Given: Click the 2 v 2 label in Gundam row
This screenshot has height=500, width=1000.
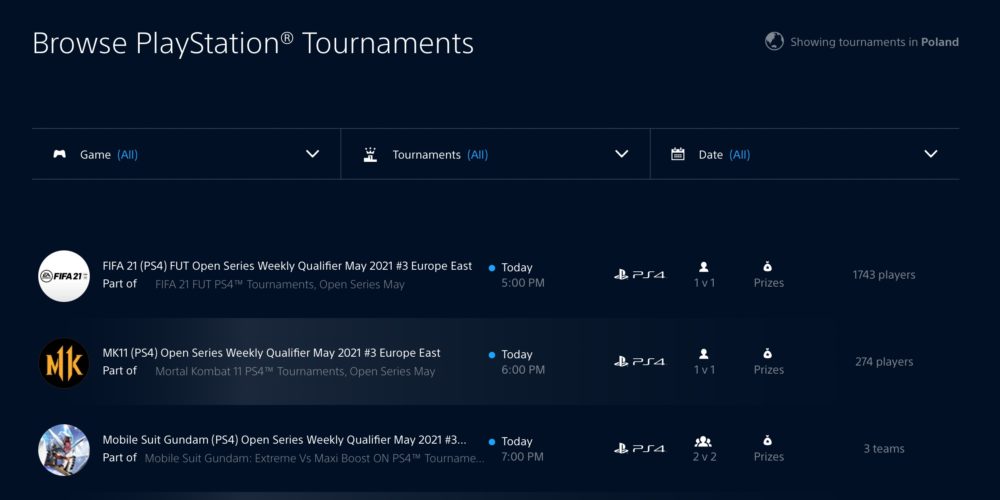Looking at the screenshot, I should click(704, 457).
